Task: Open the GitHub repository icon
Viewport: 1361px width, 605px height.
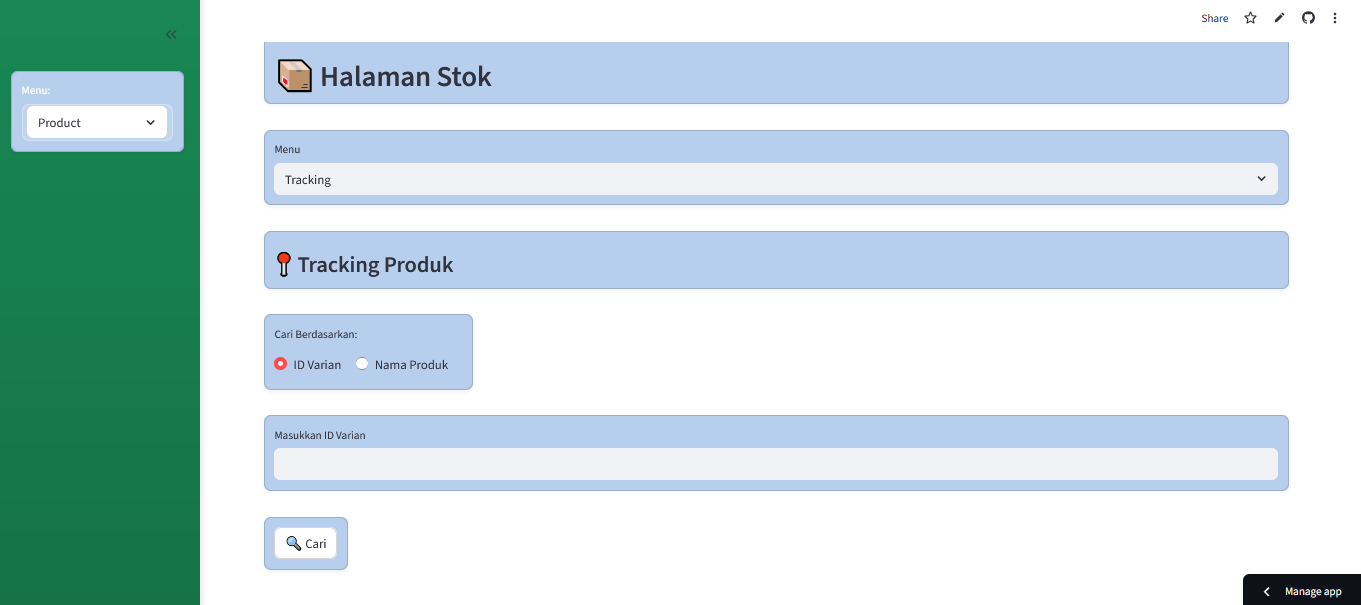Action: click(x=1308, y=18)
